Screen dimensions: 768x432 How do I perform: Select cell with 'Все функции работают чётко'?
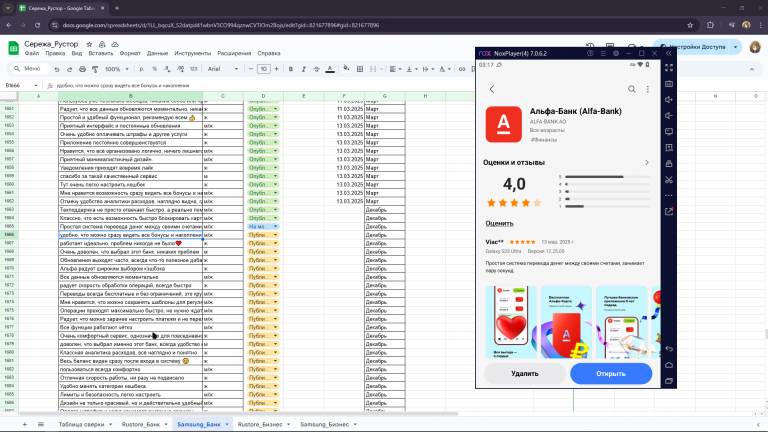point(130,327)
